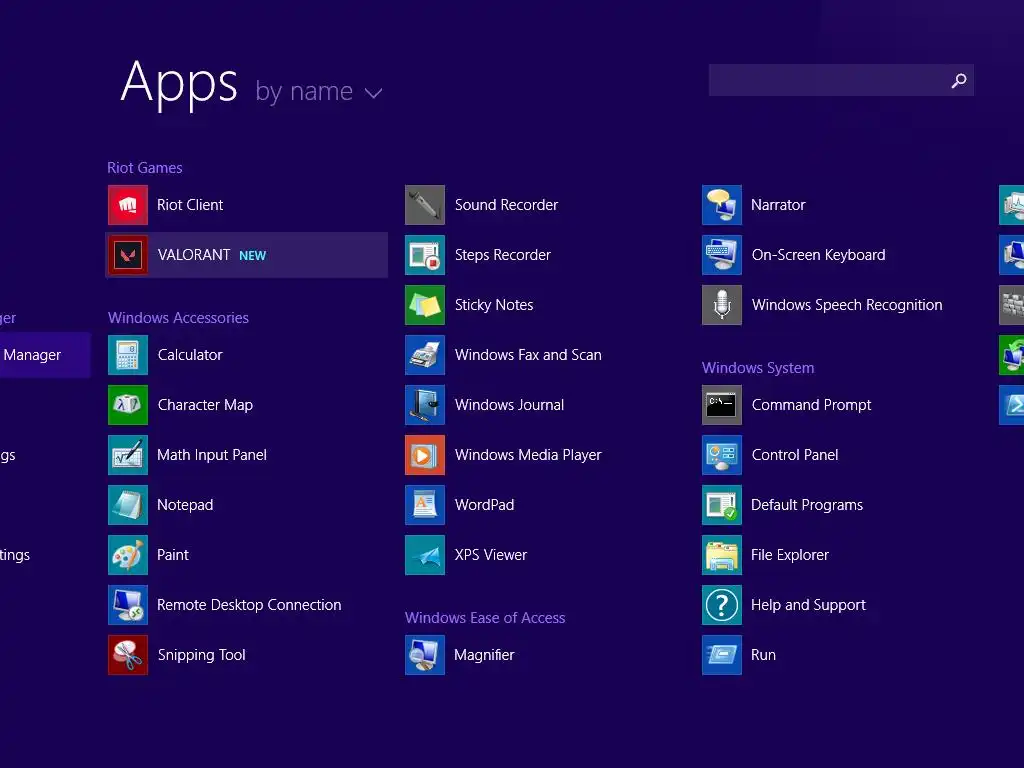Image resolution: width=1024 pixels, height=768 pixels.
Task: Click the 'Windows Fax and Scan' label
Action: click(528, 355)
